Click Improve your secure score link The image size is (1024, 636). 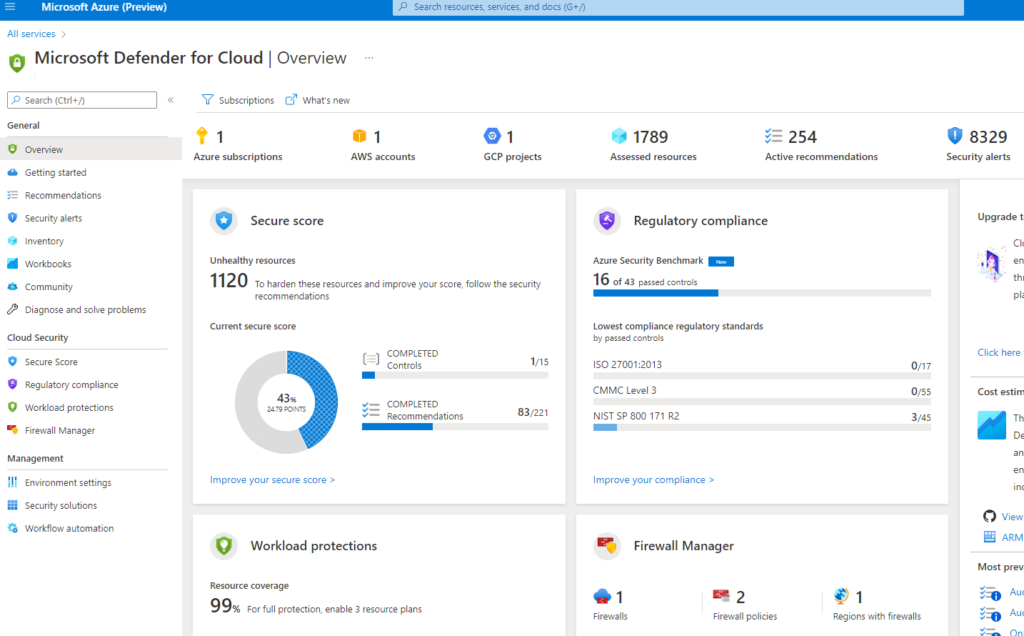click(272, 480)
